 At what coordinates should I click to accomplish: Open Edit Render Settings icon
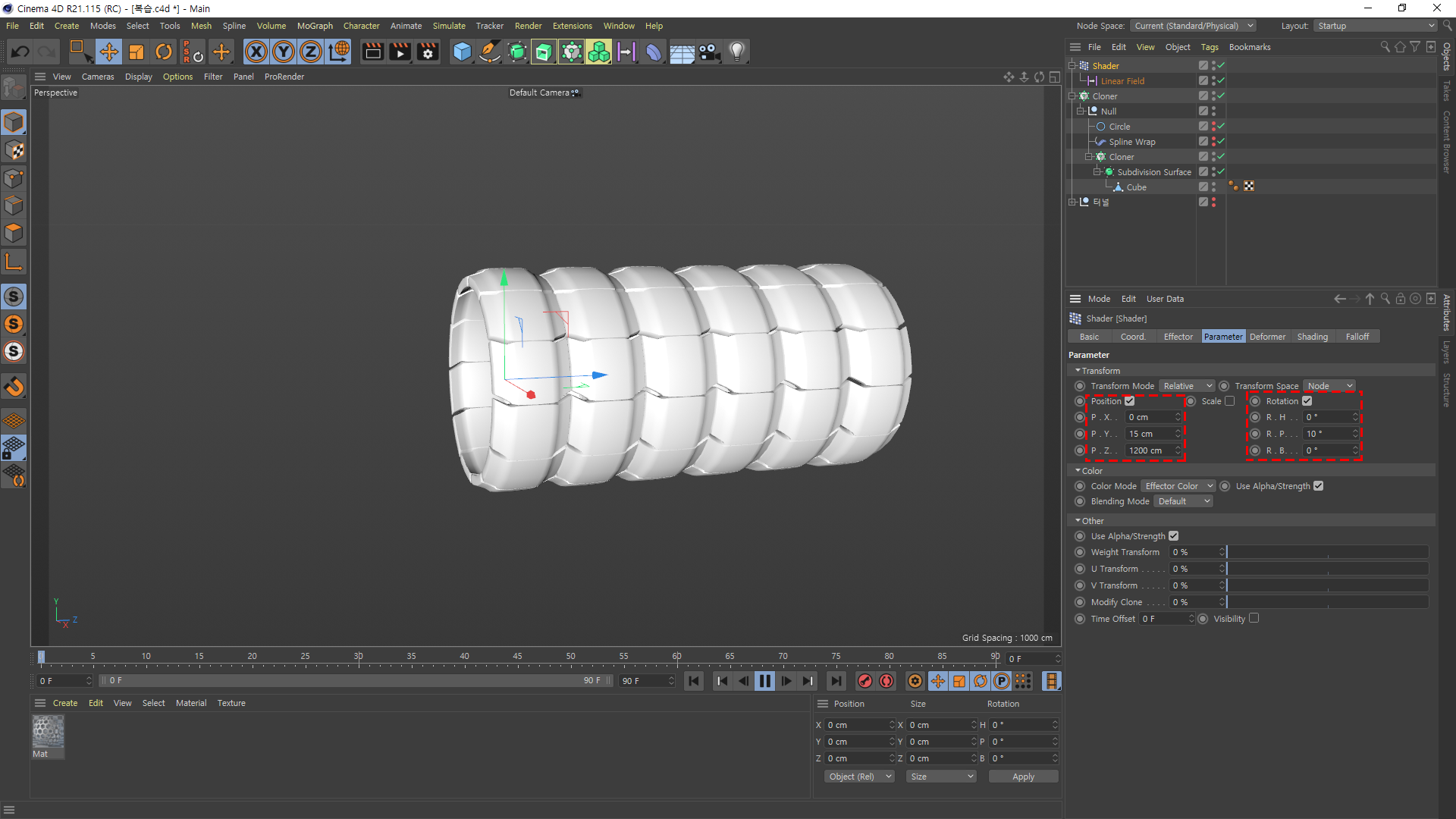click(x=428, y=52)
